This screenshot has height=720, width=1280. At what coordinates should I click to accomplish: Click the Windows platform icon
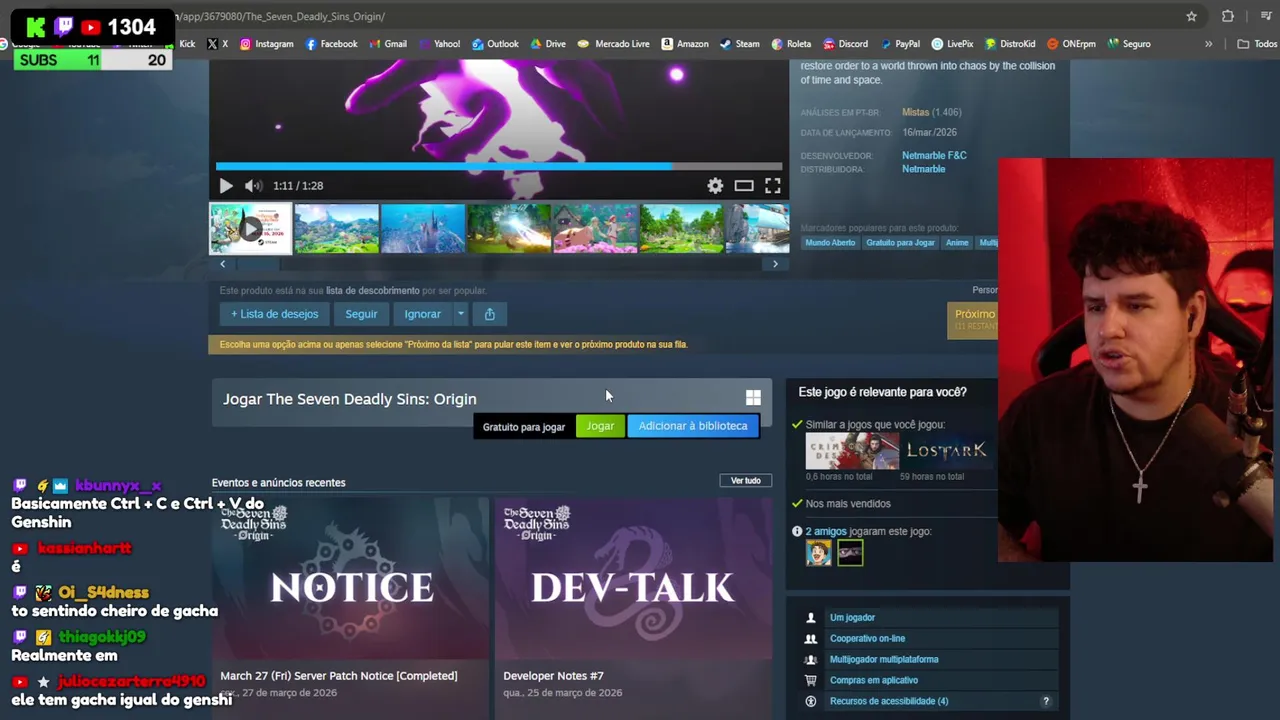753,398
